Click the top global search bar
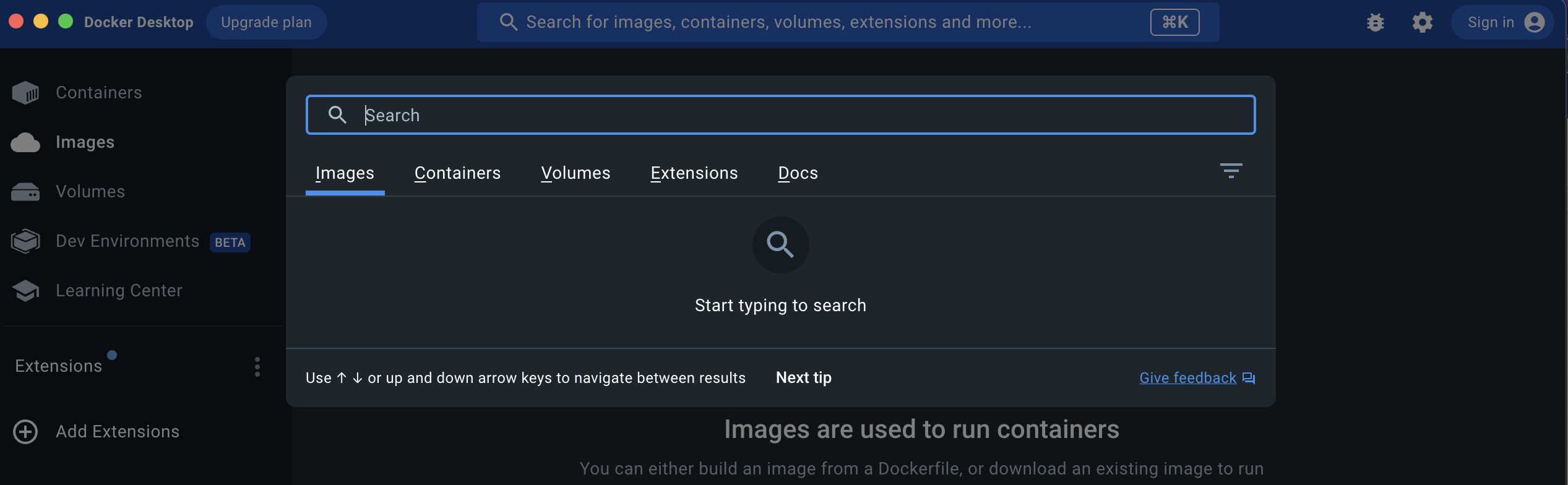Screen dimensions: 1568x485 (x=848, y=22)
